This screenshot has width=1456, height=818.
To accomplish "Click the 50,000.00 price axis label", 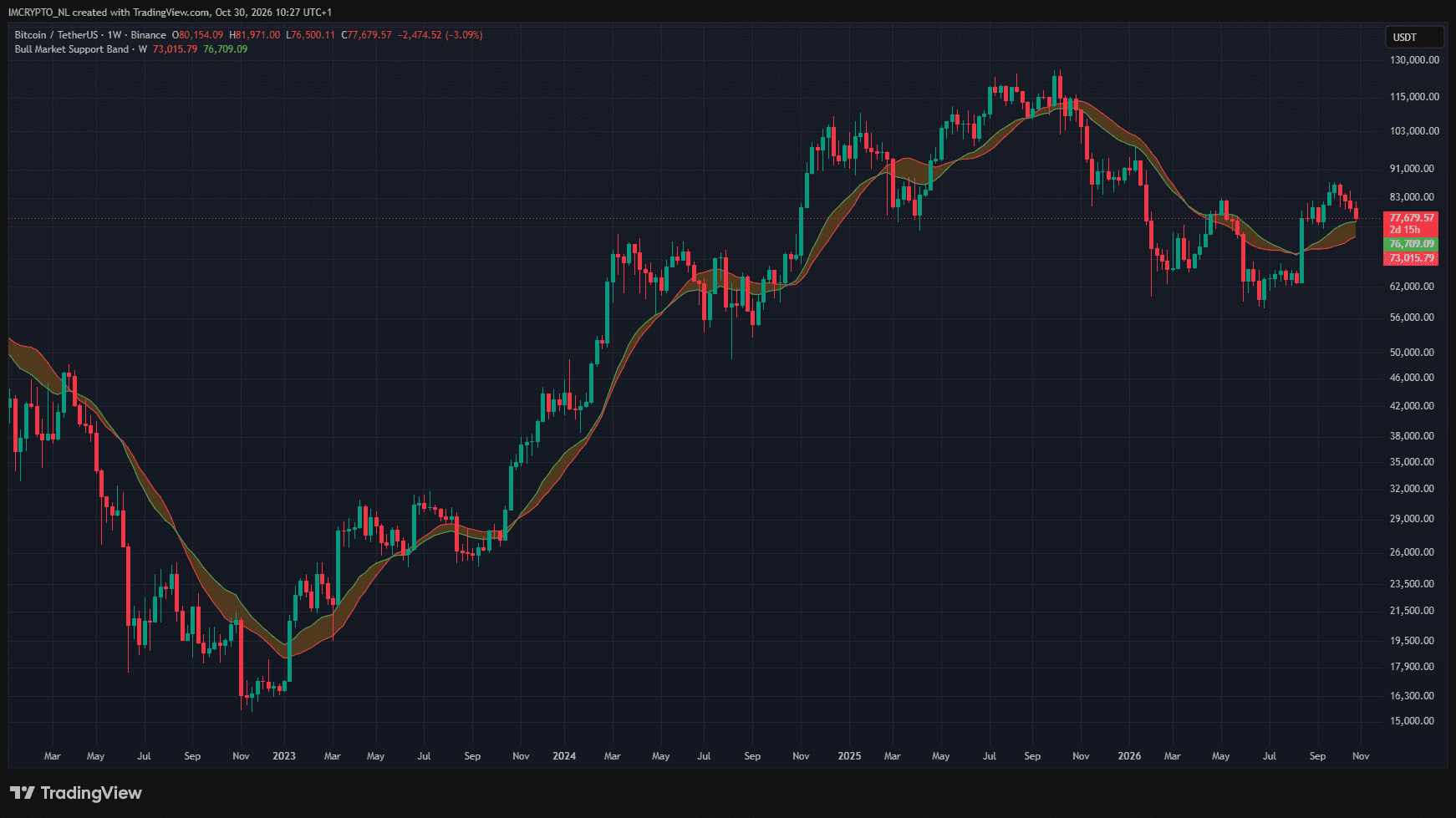I will pyautogui.click(x=1412, y=353).
